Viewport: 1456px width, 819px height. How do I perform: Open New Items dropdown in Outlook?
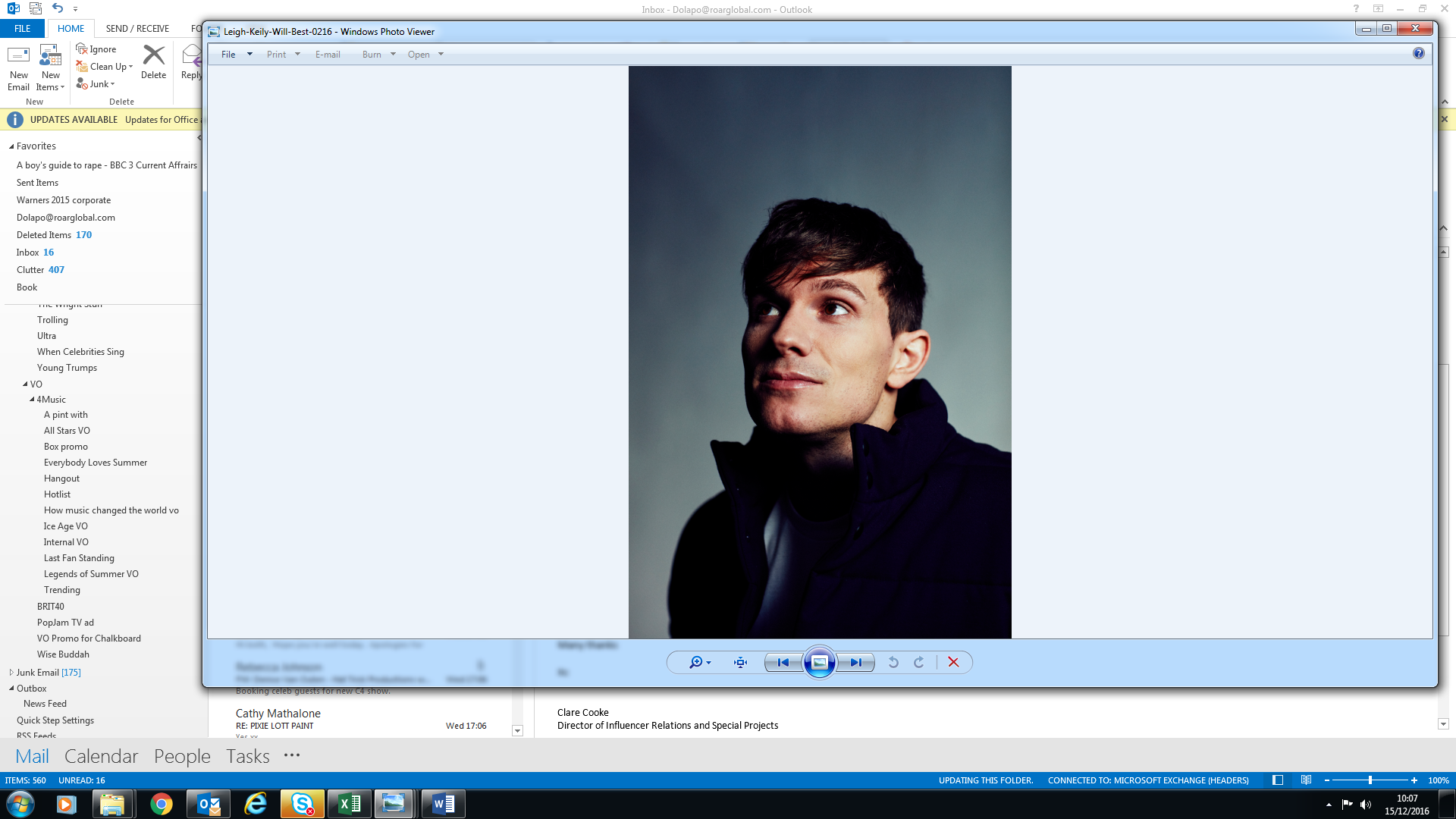click(51, 68)
